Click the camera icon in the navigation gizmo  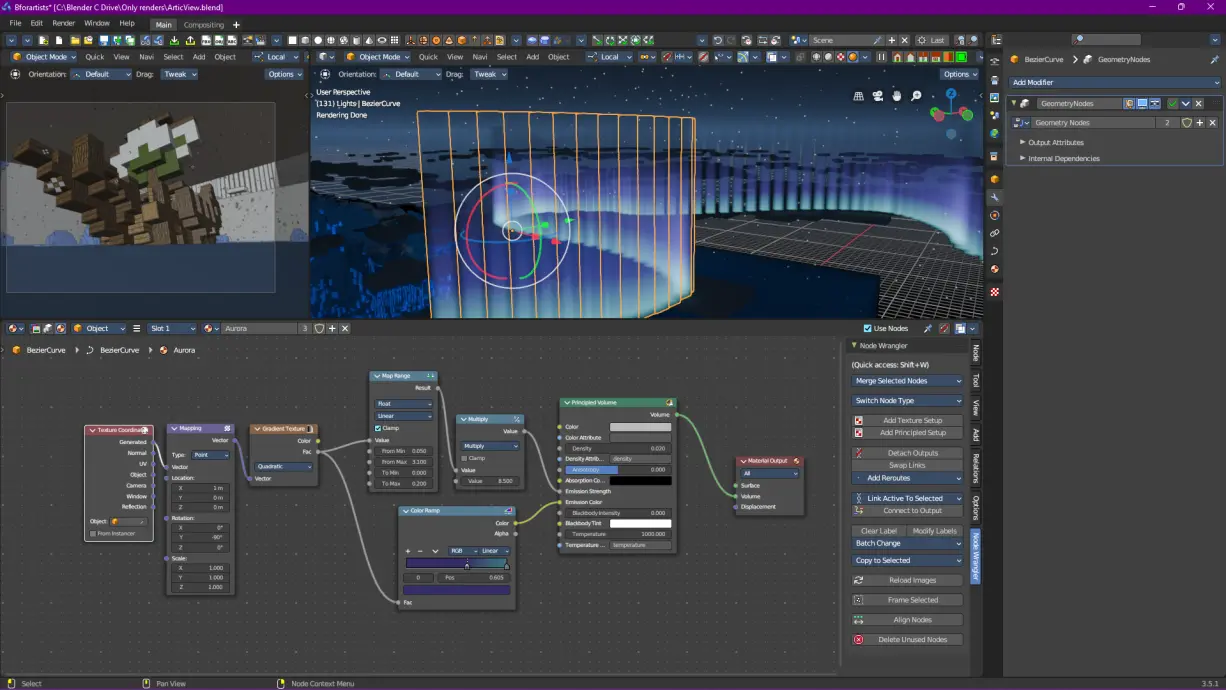878,96
